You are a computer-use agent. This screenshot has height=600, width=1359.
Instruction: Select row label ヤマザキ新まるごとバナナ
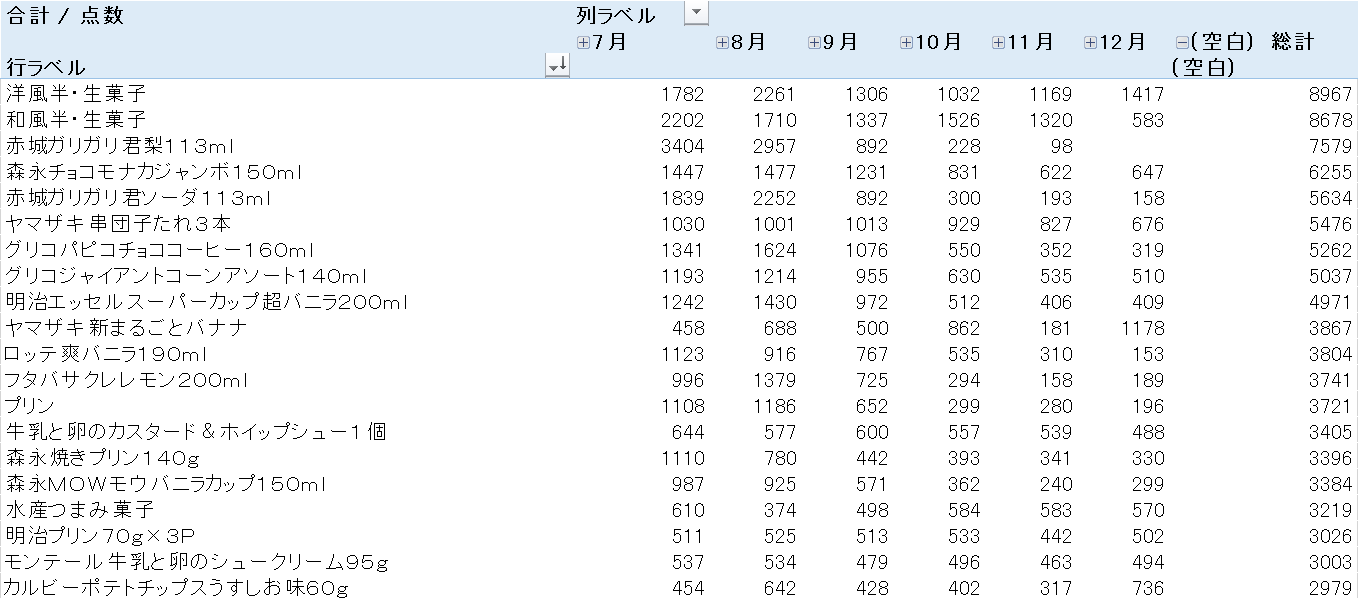126,328
